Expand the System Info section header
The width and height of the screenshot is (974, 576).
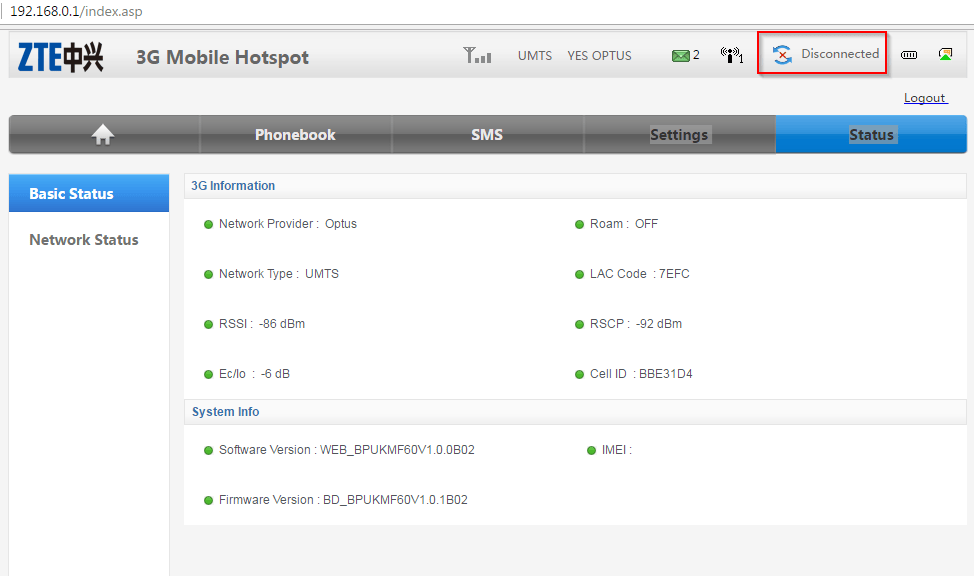point(223,412)
